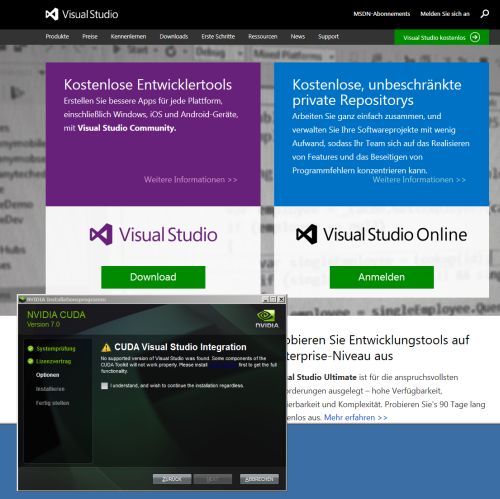Click the Zurück button in installer
The image size is (500, 499).
[172, 479]
